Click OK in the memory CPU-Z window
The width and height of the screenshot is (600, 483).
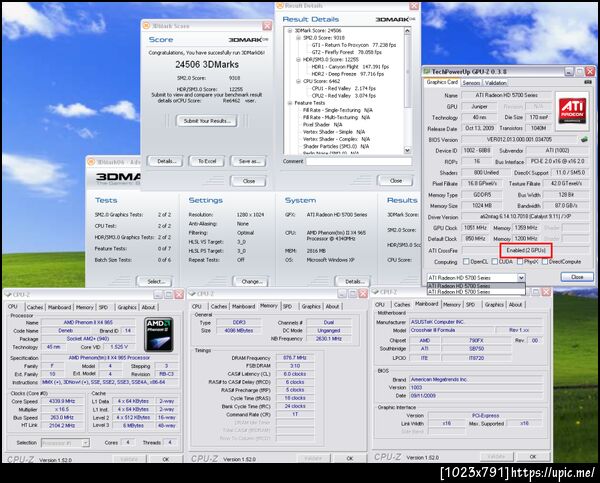pyautogui.click(x=349, y=458)
